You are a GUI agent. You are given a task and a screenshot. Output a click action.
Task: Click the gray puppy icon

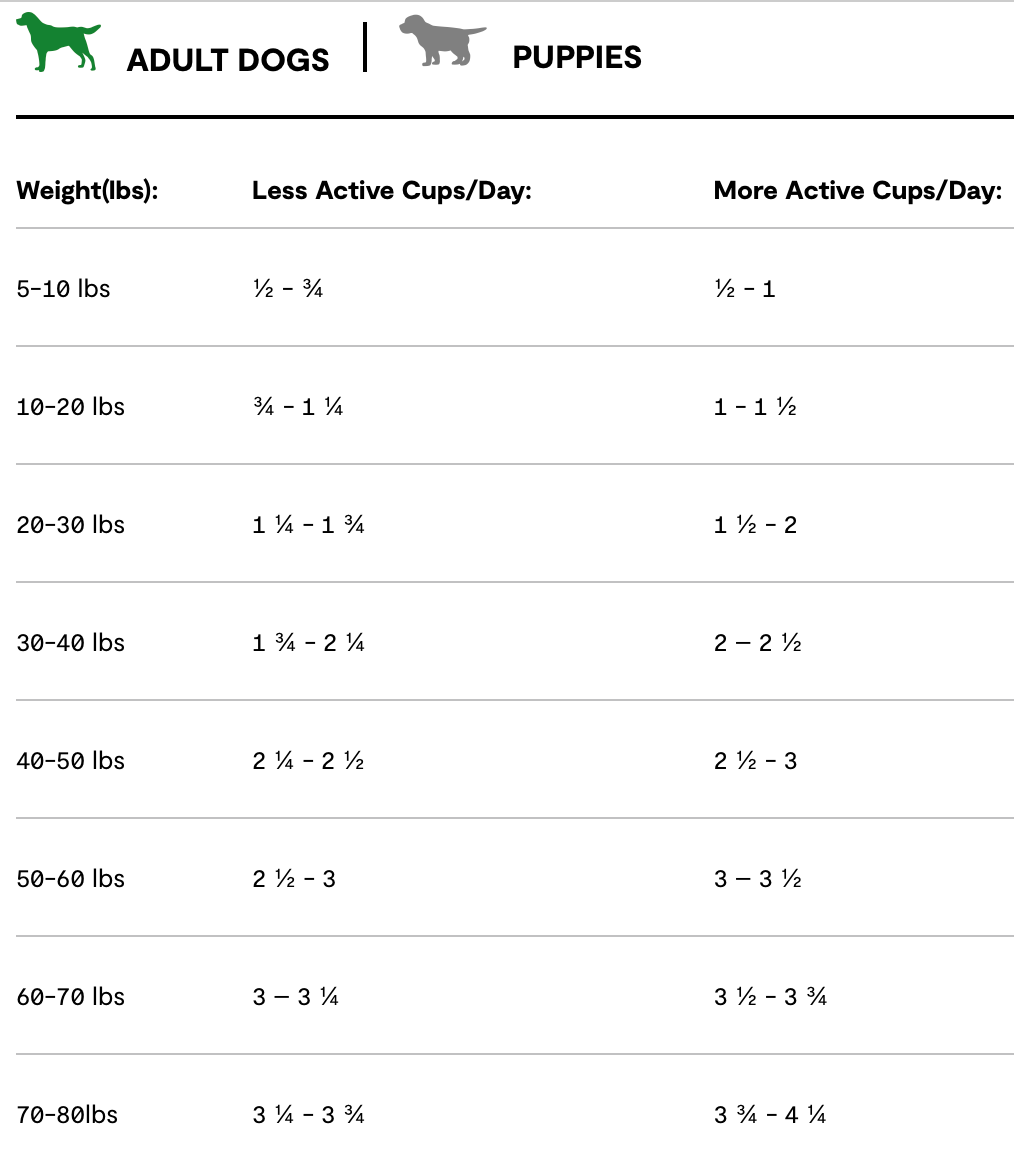[441, 41]
